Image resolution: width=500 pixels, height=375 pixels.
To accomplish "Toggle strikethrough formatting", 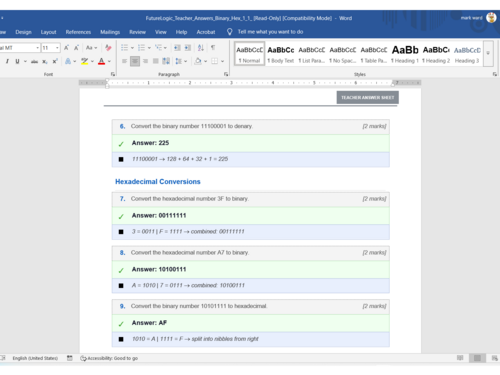I will (x=34, y=61).
